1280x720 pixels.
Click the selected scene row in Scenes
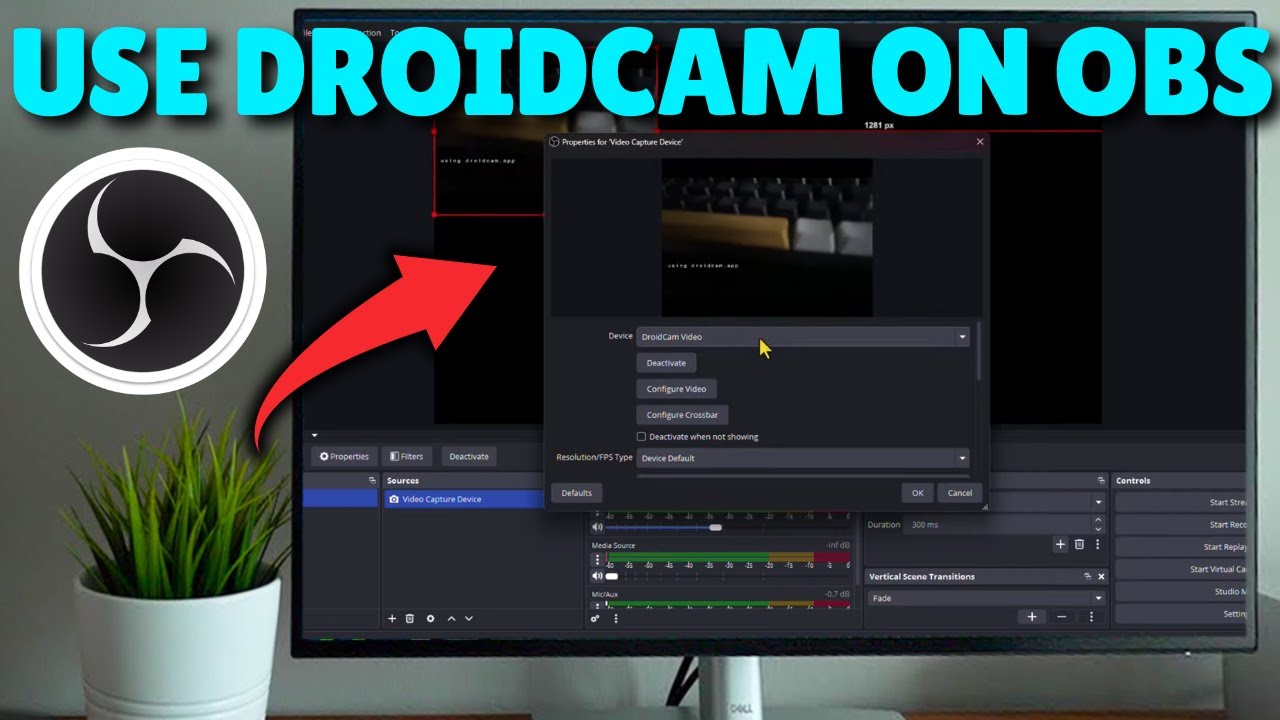341,498
